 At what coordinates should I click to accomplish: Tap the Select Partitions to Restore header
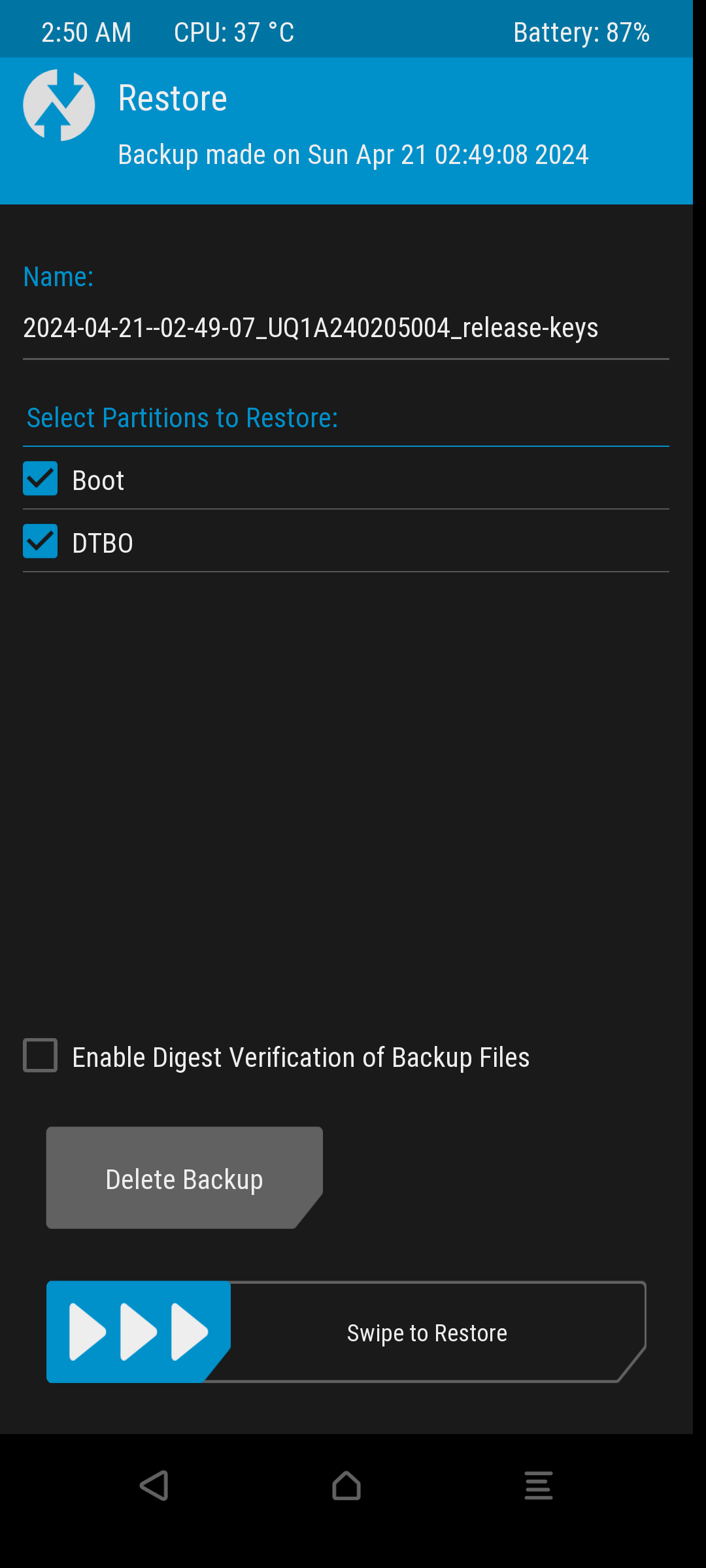tap(182, 418)
